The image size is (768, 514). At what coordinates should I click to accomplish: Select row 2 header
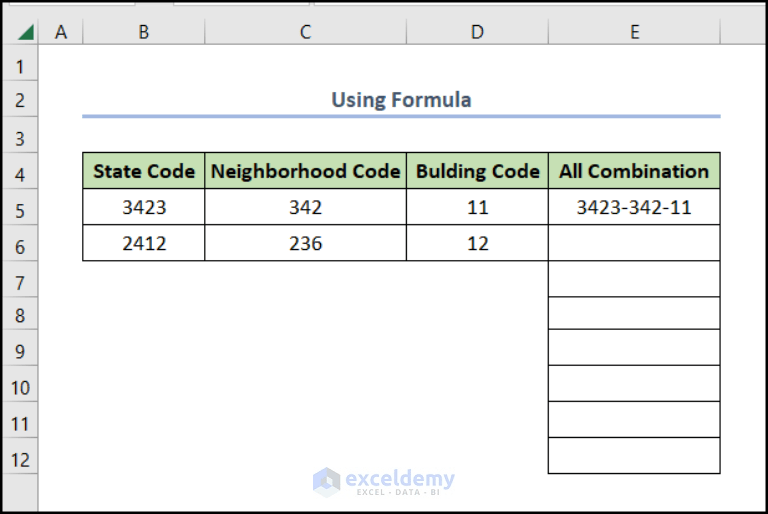(x=20, y=100)
